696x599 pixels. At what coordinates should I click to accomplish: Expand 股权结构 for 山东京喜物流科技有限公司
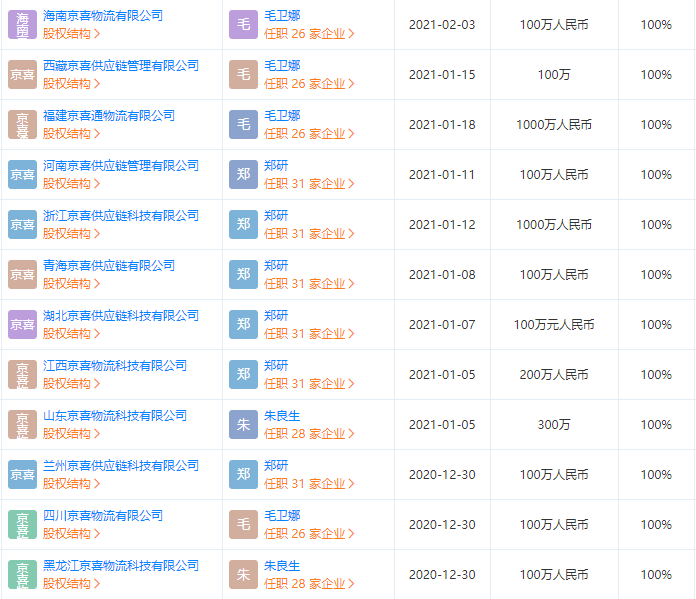(71, 434)
